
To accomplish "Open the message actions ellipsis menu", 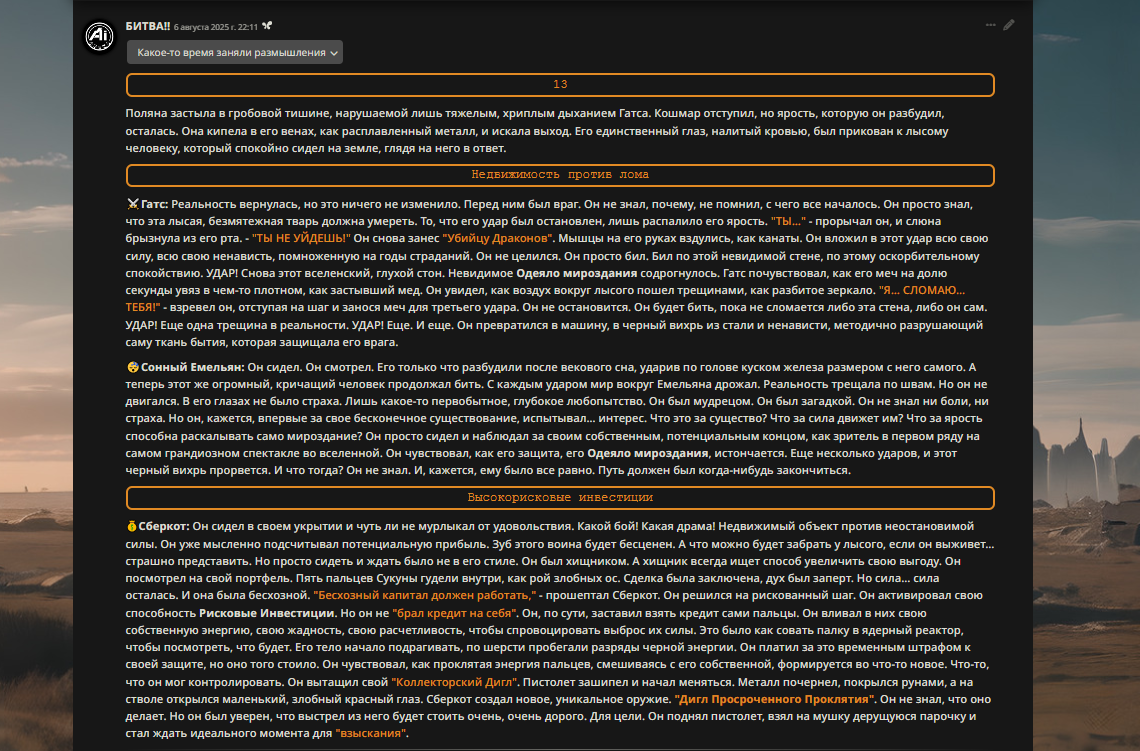I will tap(990, 25).
